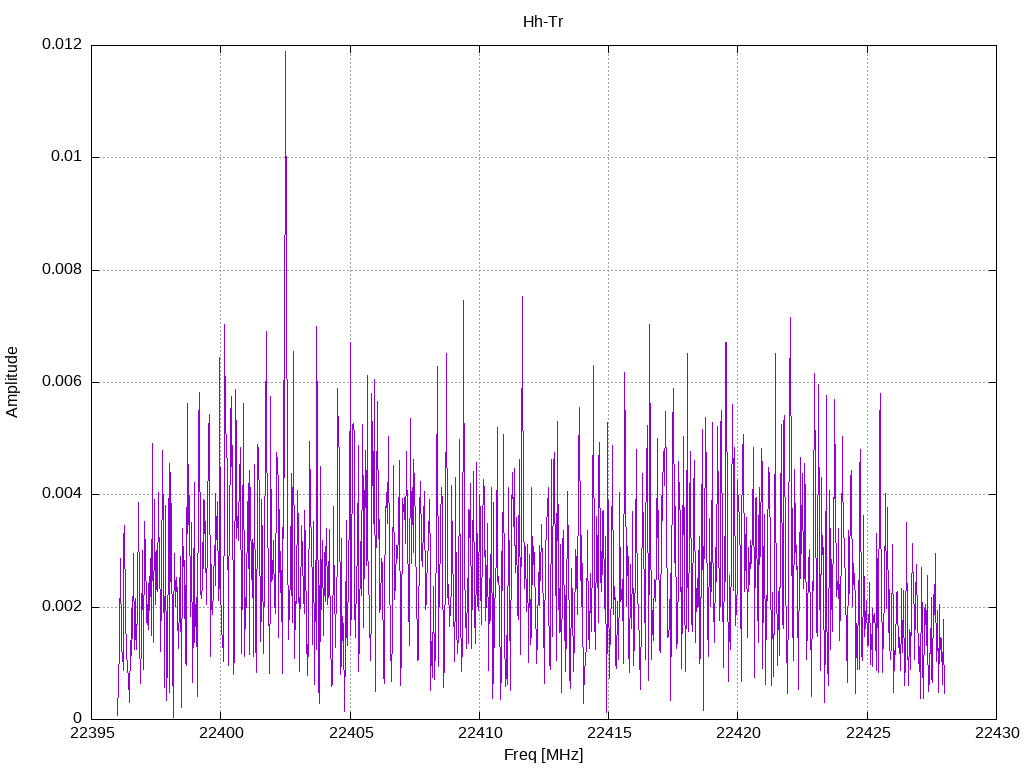Click the 0.002 y-axis tick label
The image size is (1024, 768).
pos(63,606)
